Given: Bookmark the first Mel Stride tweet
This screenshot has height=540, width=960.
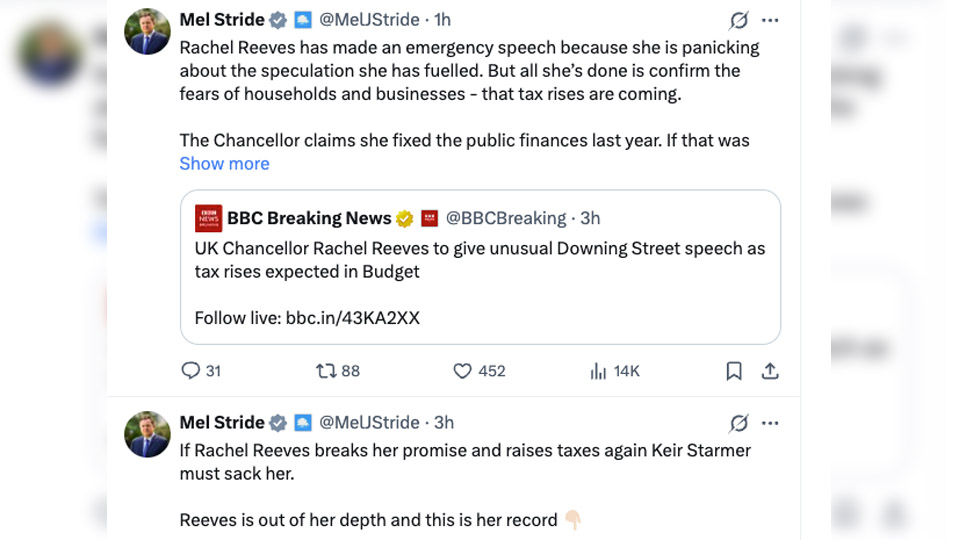Looking at the screenshot, I should tap(734, 371).
